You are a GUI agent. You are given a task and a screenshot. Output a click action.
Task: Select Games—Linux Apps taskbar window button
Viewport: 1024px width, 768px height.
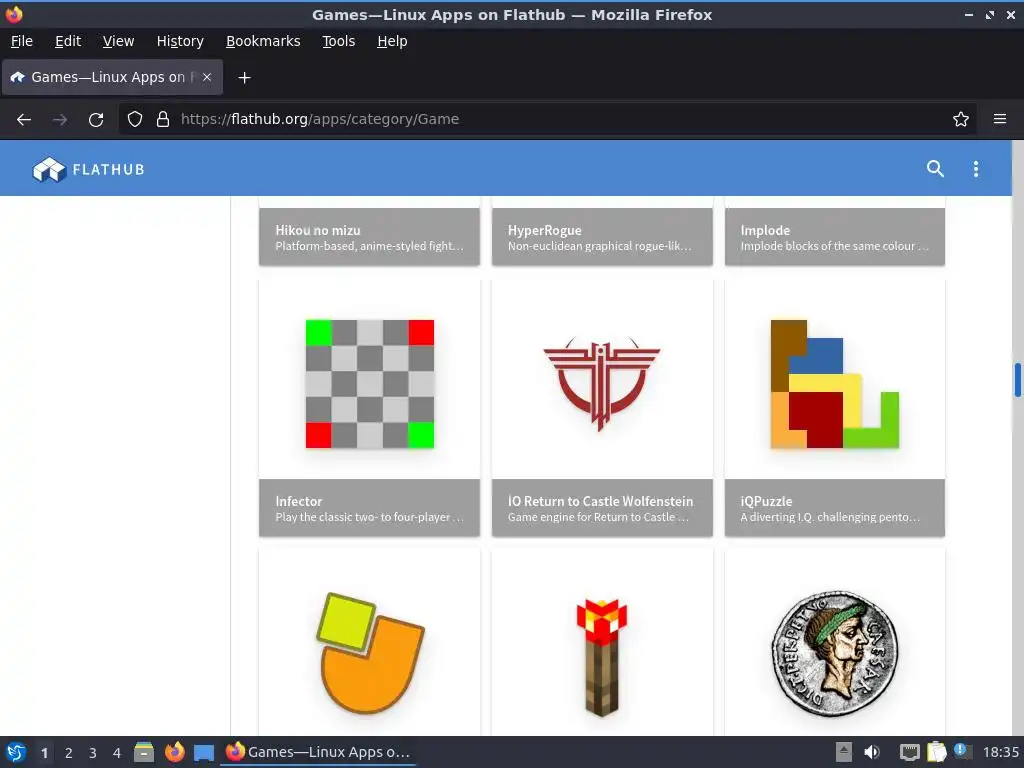pos(318,752)
